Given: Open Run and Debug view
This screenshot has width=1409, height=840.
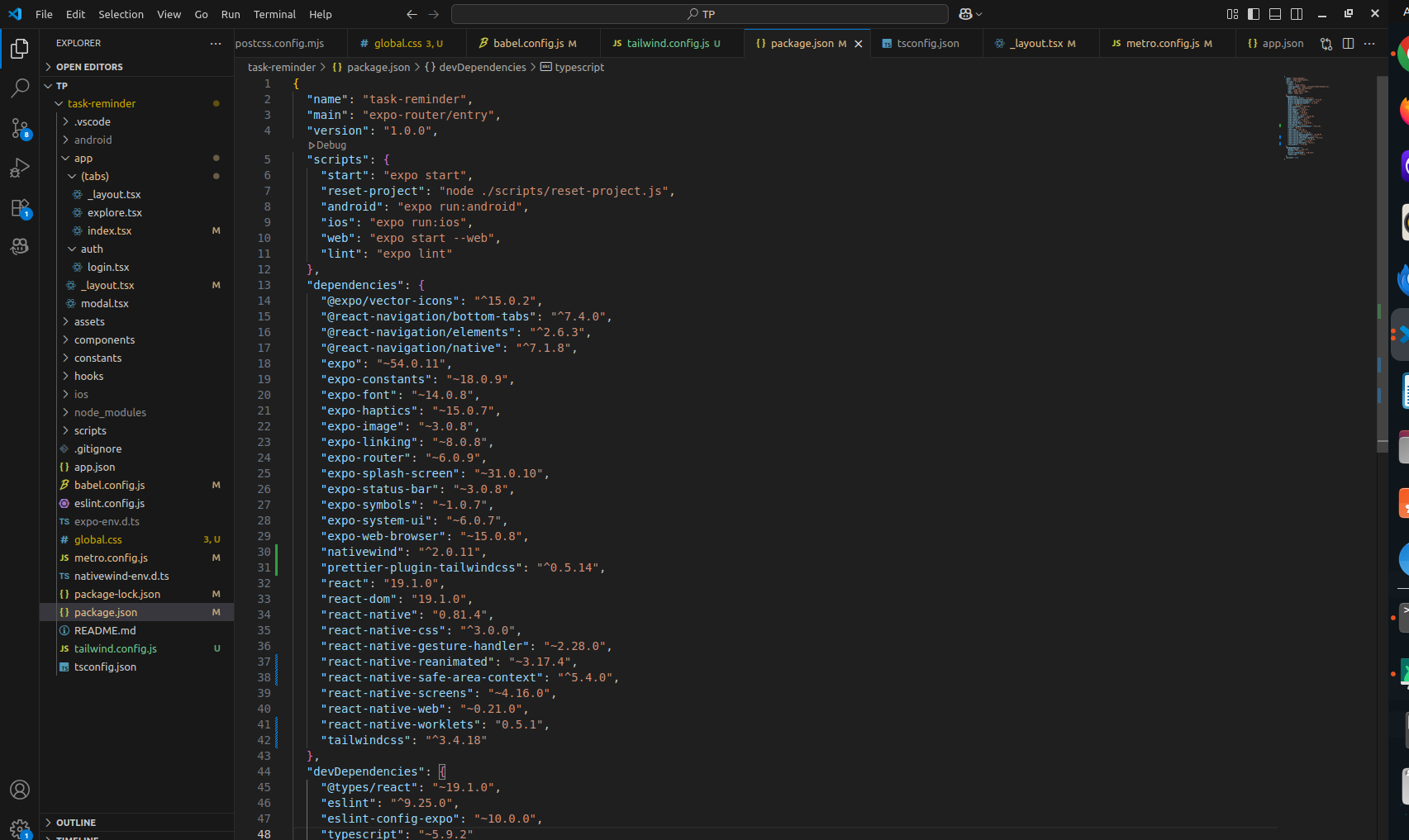Looking at the screenshot, I should click(20, 168).
